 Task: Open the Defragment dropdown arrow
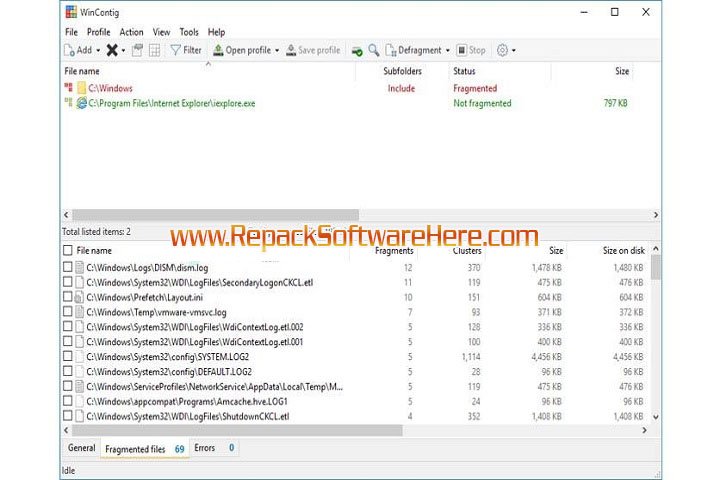tap(448, 51)
